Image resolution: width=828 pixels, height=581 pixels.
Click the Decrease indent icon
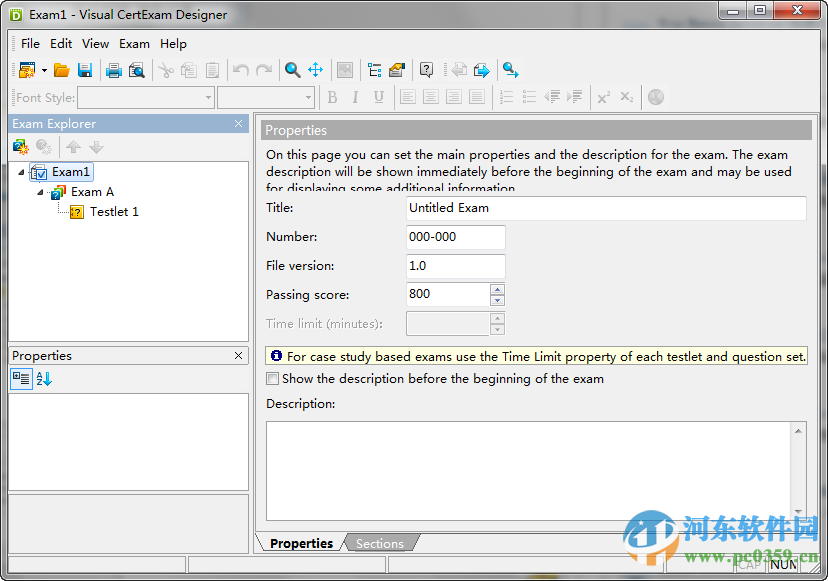(552, 97)
